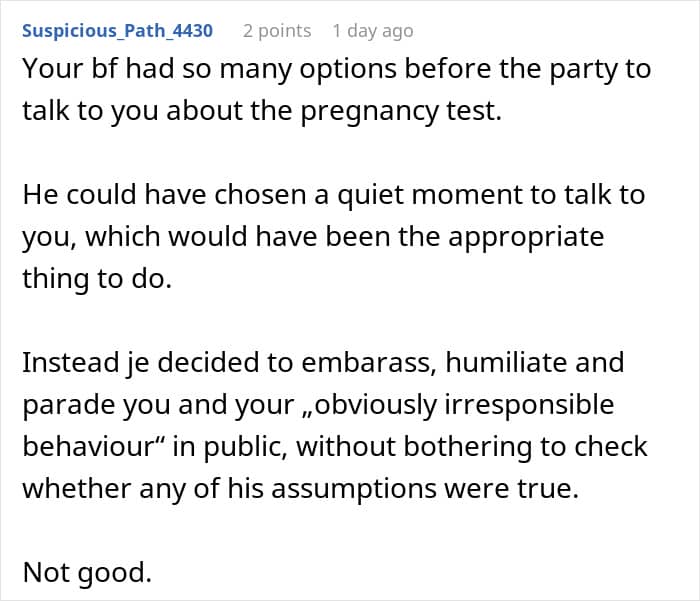Click the line "thing to do."

coord(97,279)
